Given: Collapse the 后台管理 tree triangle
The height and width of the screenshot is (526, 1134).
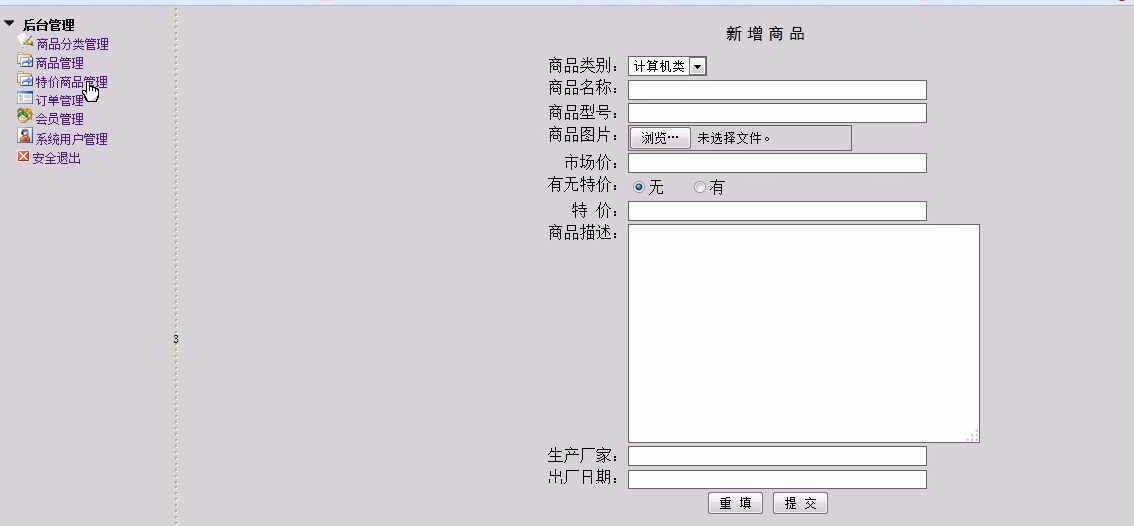Looking at the screenshot, I should point(9,24).
